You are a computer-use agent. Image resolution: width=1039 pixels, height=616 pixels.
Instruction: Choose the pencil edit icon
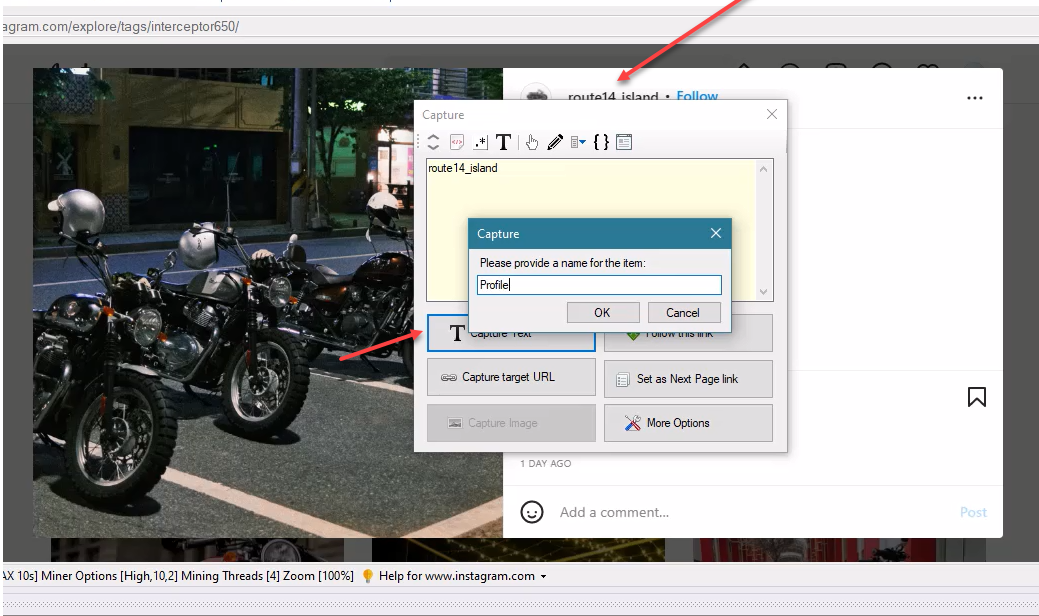tap(555, 143)
